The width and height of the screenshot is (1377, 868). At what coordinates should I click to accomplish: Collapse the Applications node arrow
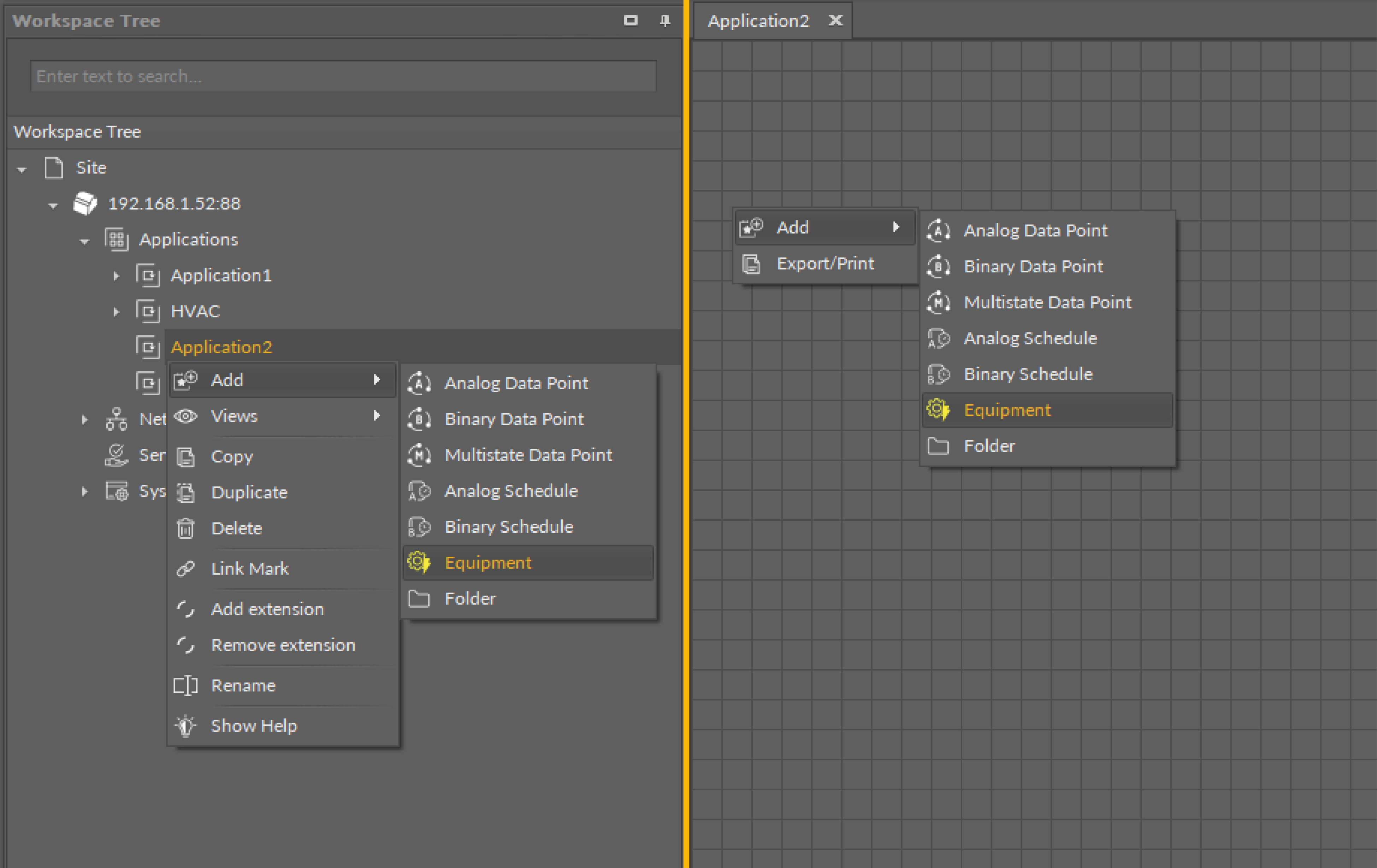[85, 241]
